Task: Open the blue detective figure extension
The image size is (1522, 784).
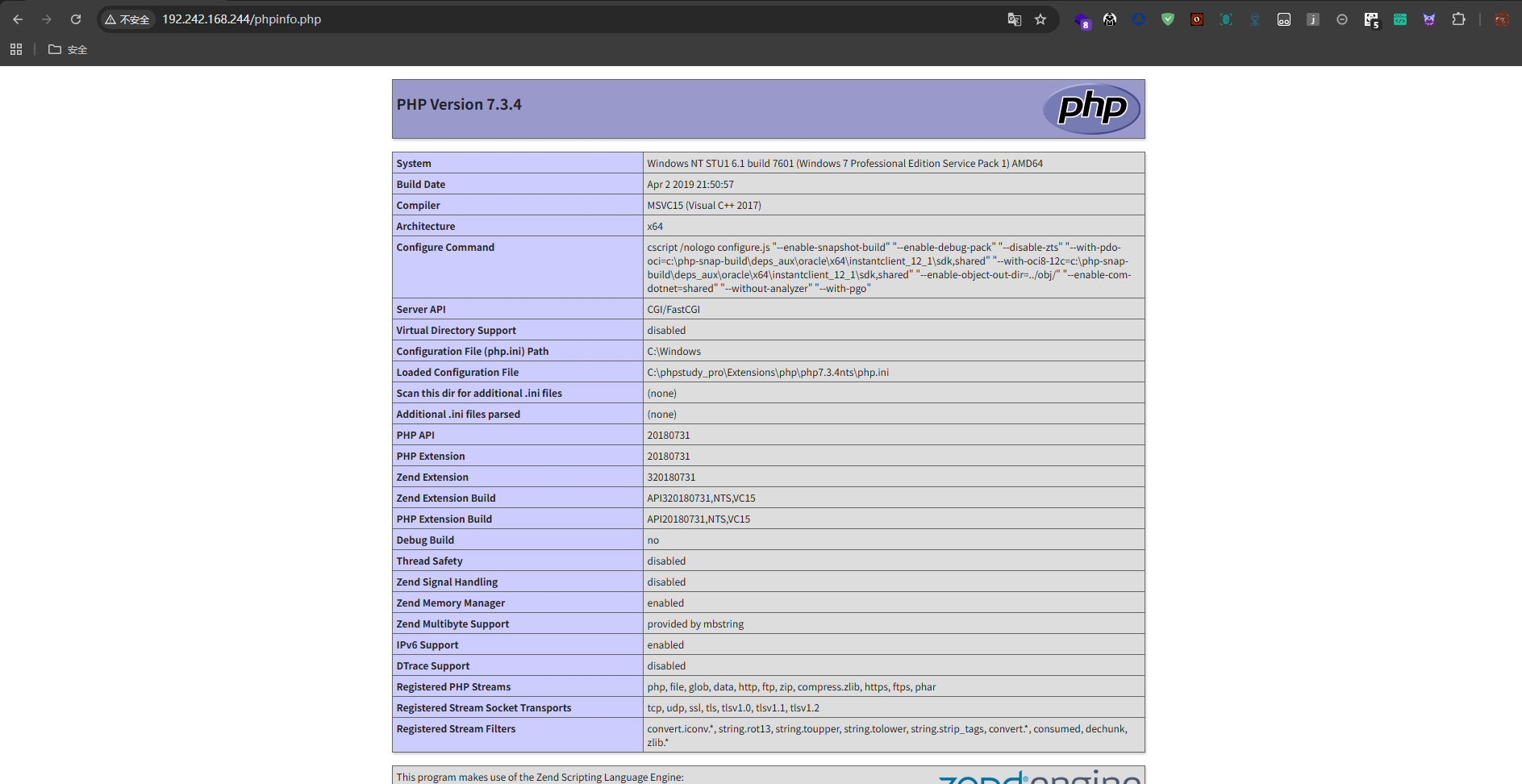Action: click(1255, 19)
